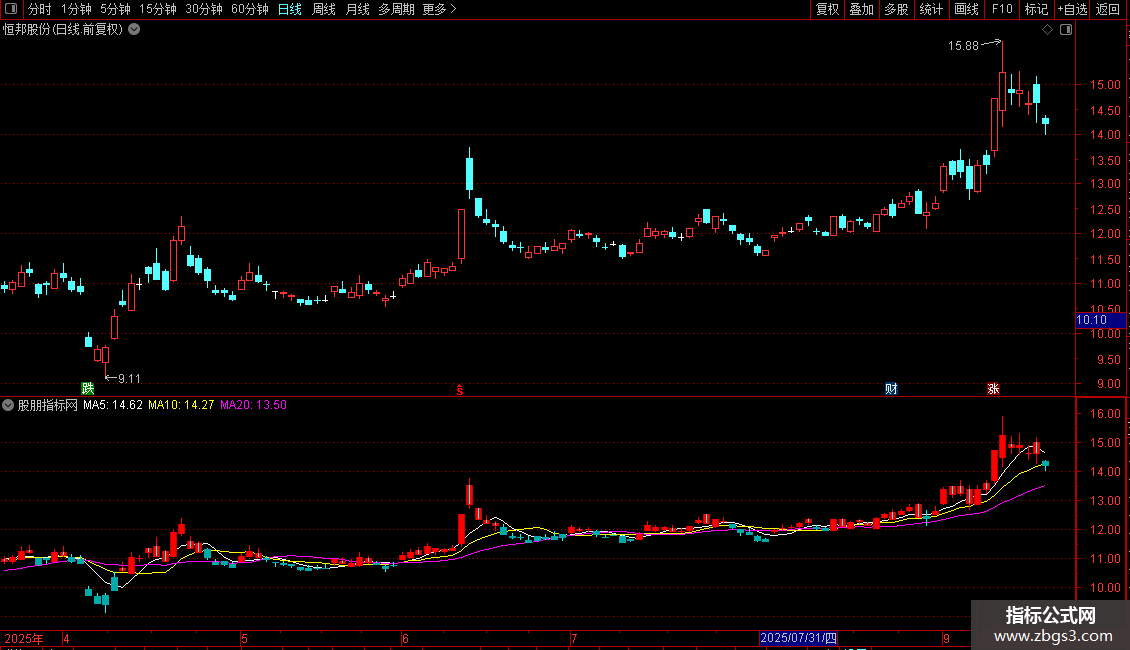The height and width of the screenshot is (650, 1130).
Task: Click the MA20: 13.50 indicator label
Action: tap(254, 405)
